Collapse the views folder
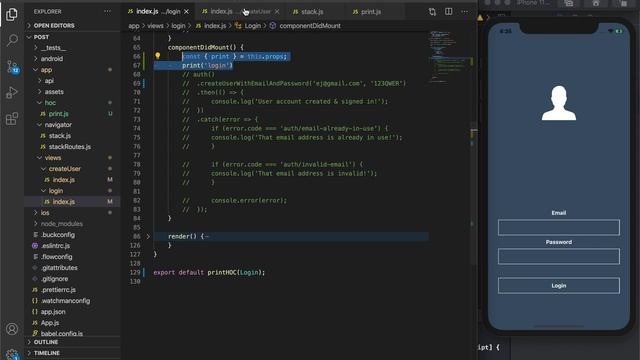Image resolution: width=640 pixels, height=360 pixels. (53, 158)
